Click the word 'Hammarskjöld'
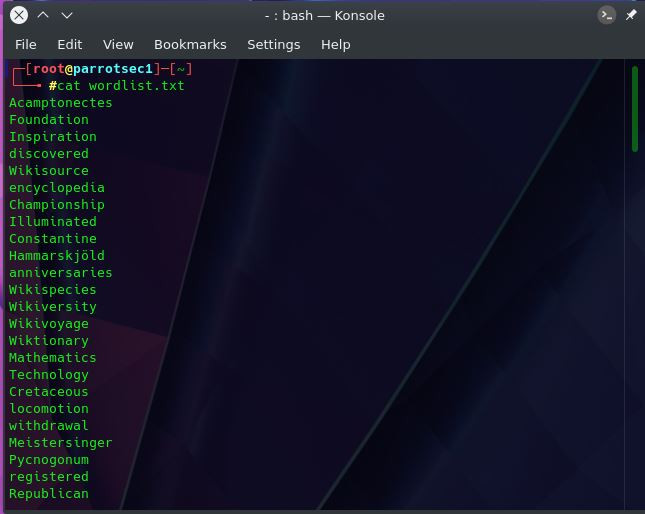 [57, 255]
